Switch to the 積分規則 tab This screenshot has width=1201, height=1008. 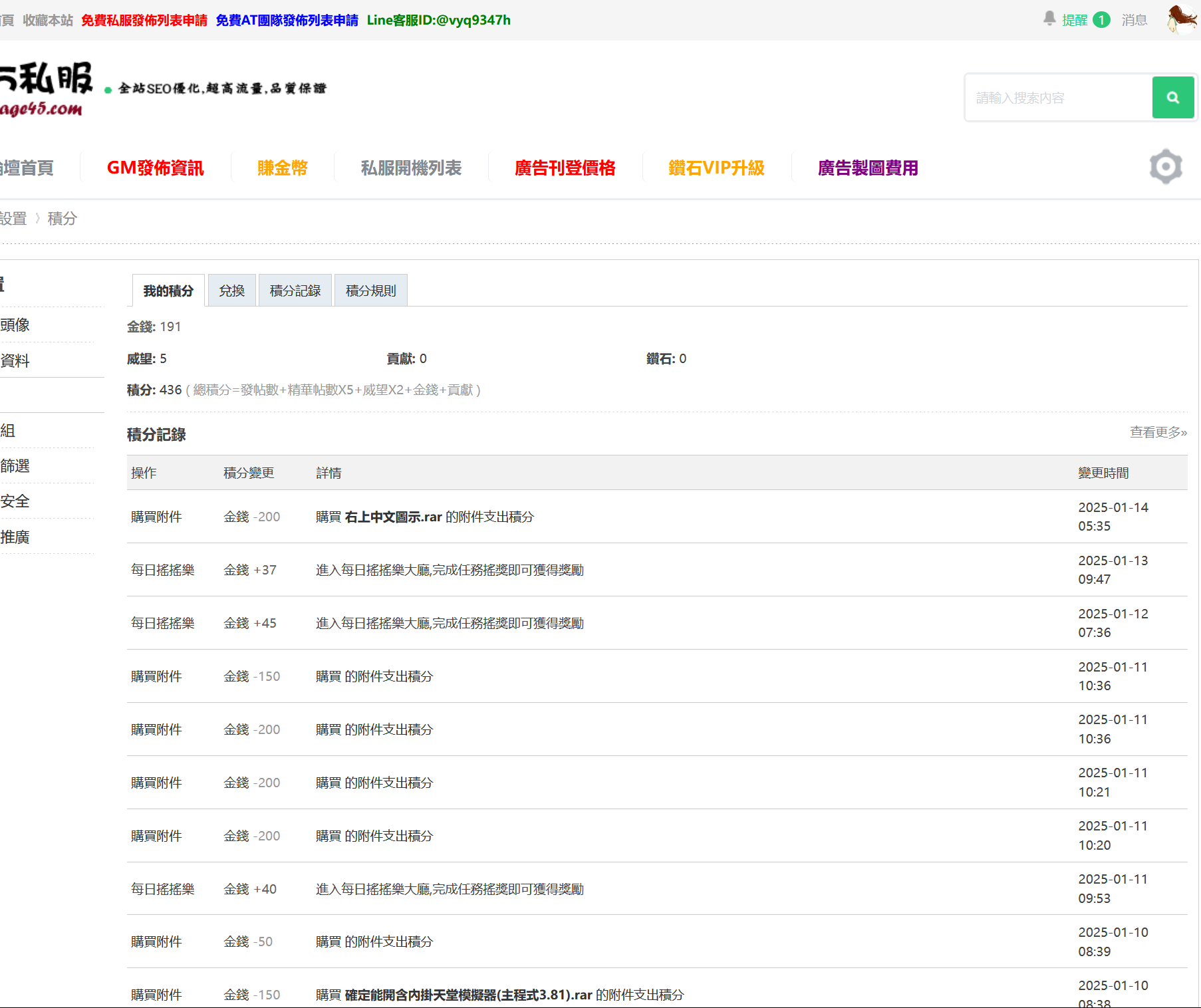click(x=371, y=291)
